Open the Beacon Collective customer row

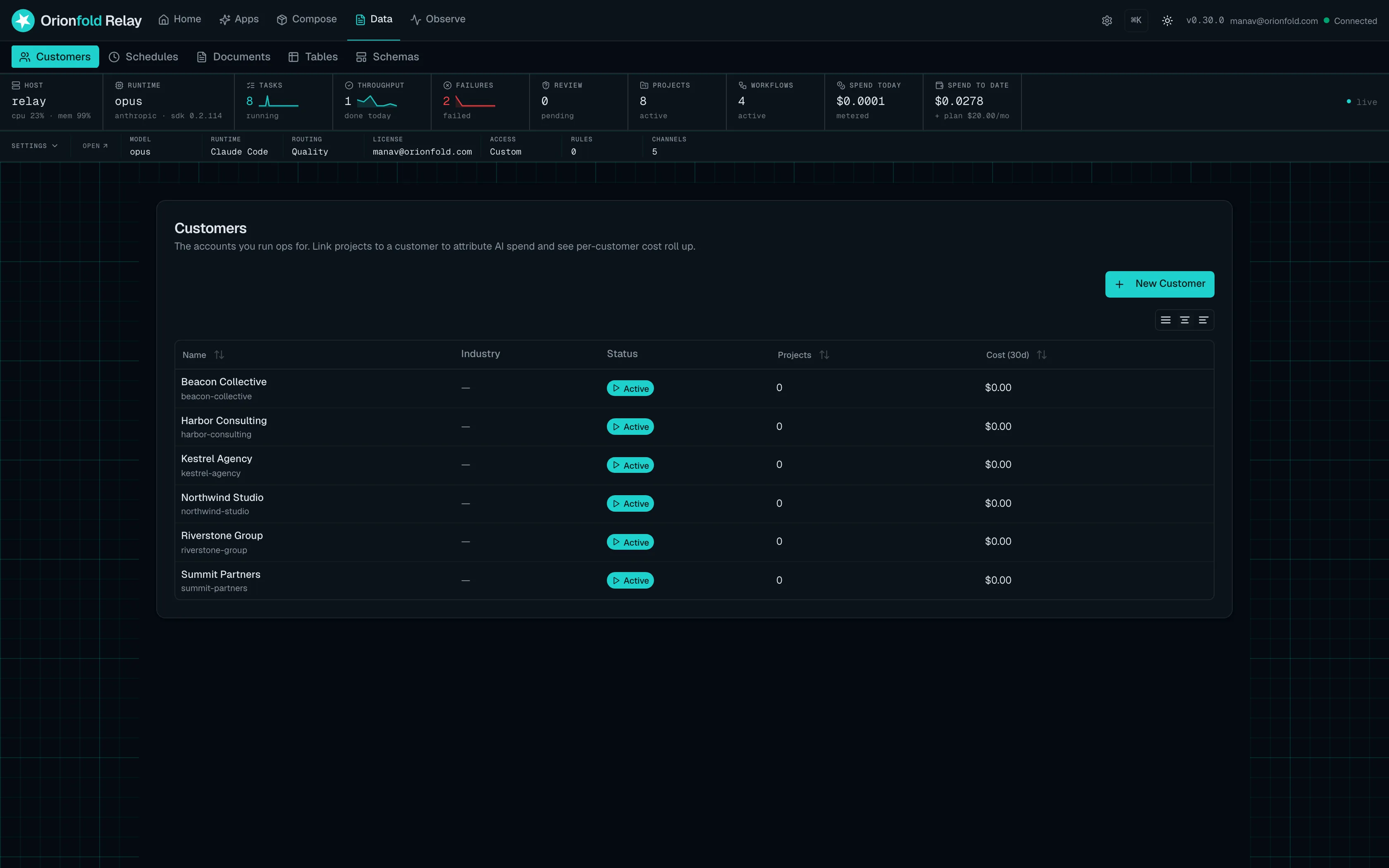(694, 389)
